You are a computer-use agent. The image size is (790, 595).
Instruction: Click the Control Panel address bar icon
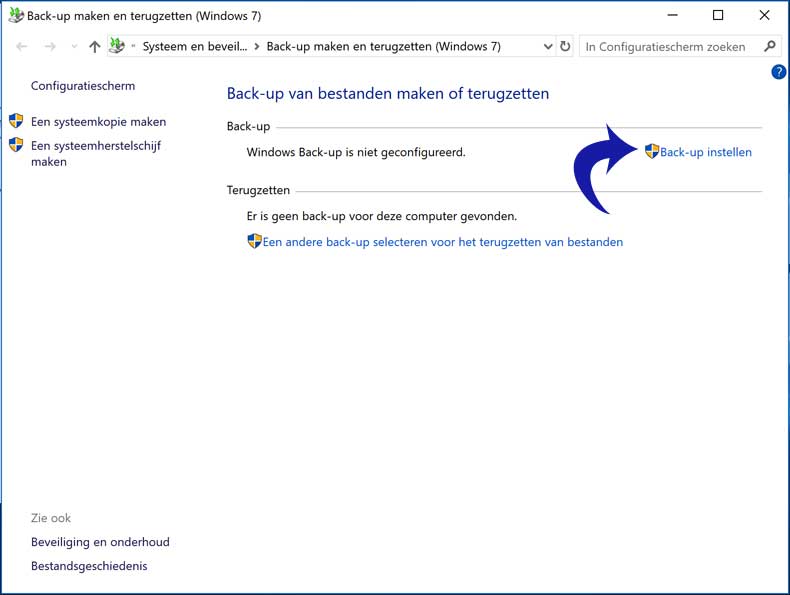(x=117, y=46)
